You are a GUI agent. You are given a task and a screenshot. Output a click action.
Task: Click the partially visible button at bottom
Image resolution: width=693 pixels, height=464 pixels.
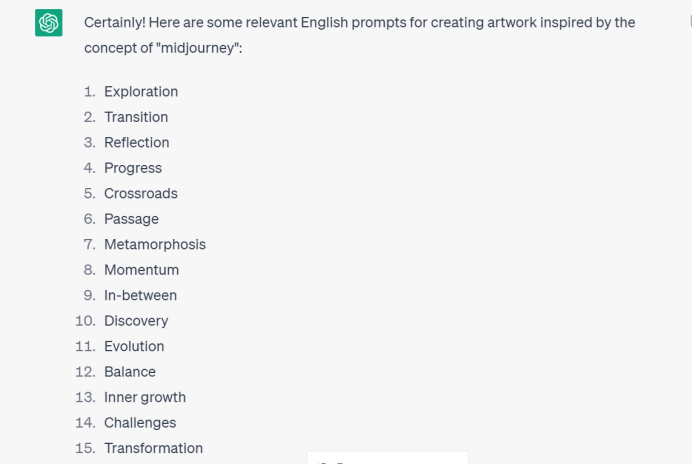coord(387,458)
